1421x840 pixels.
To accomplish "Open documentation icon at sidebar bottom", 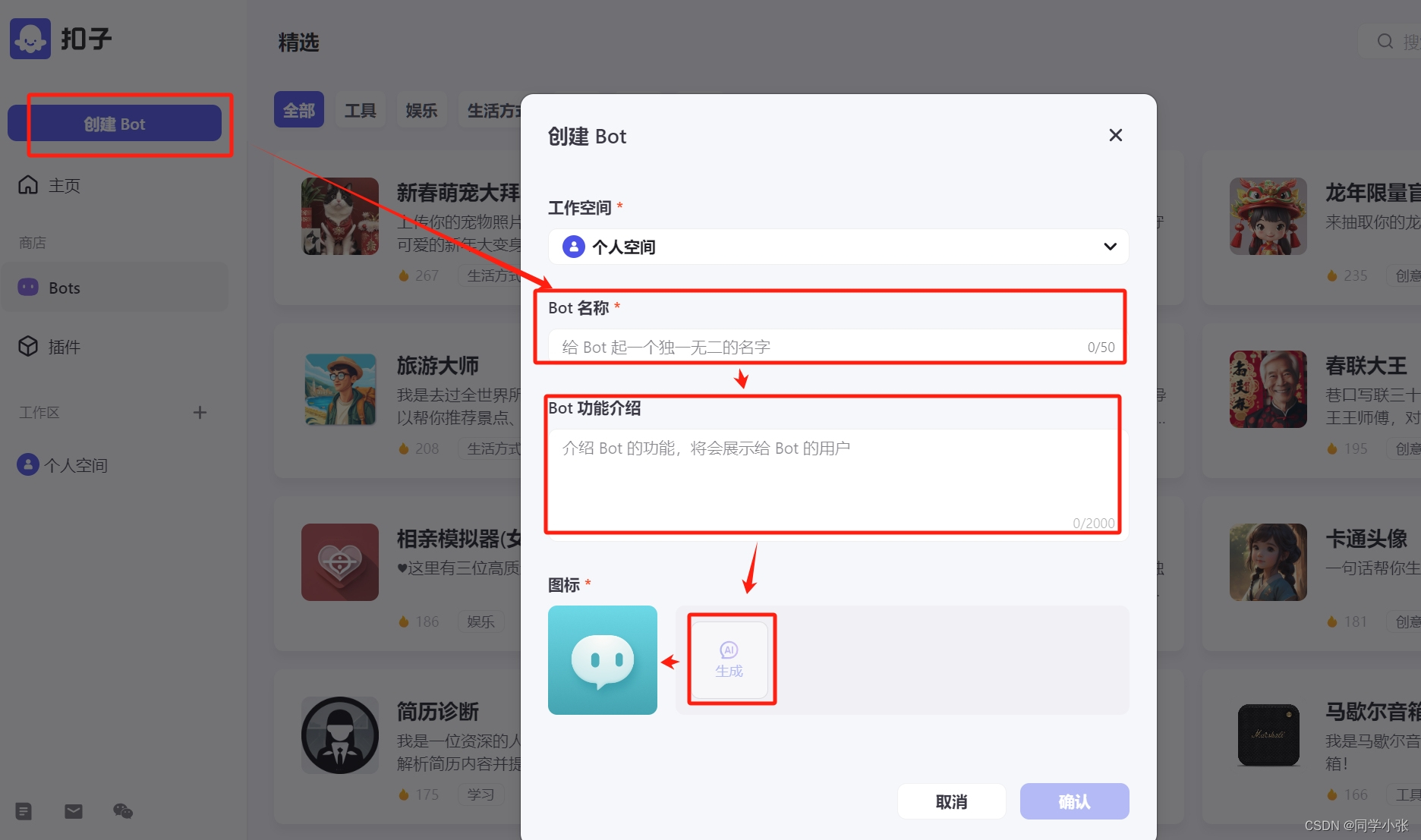I will (x=24, y=811).
